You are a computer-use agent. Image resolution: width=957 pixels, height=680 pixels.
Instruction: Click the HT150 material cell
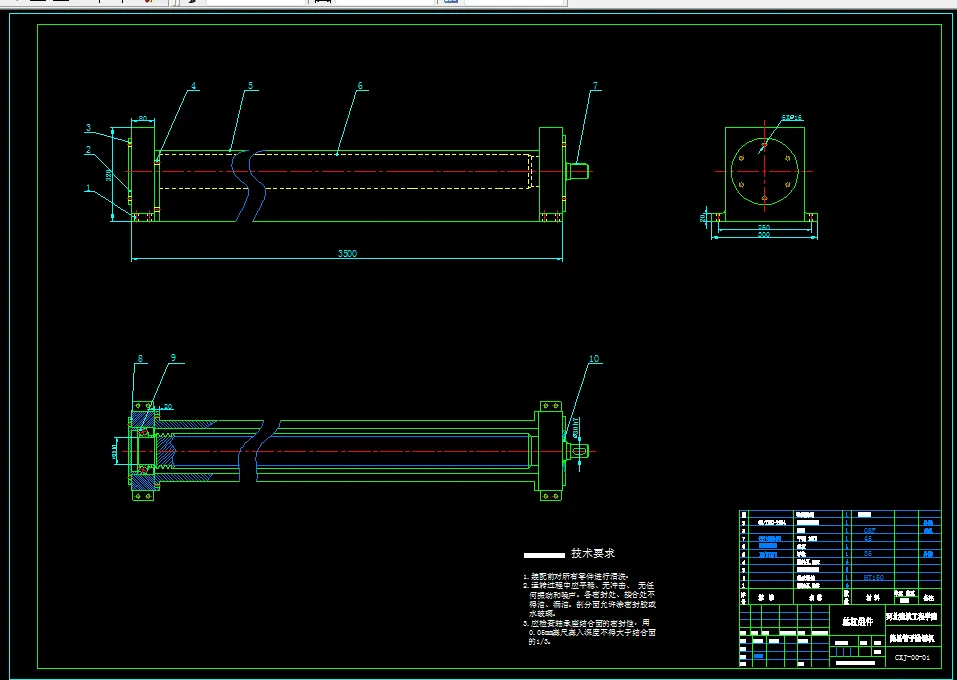[x=873, y=577]
